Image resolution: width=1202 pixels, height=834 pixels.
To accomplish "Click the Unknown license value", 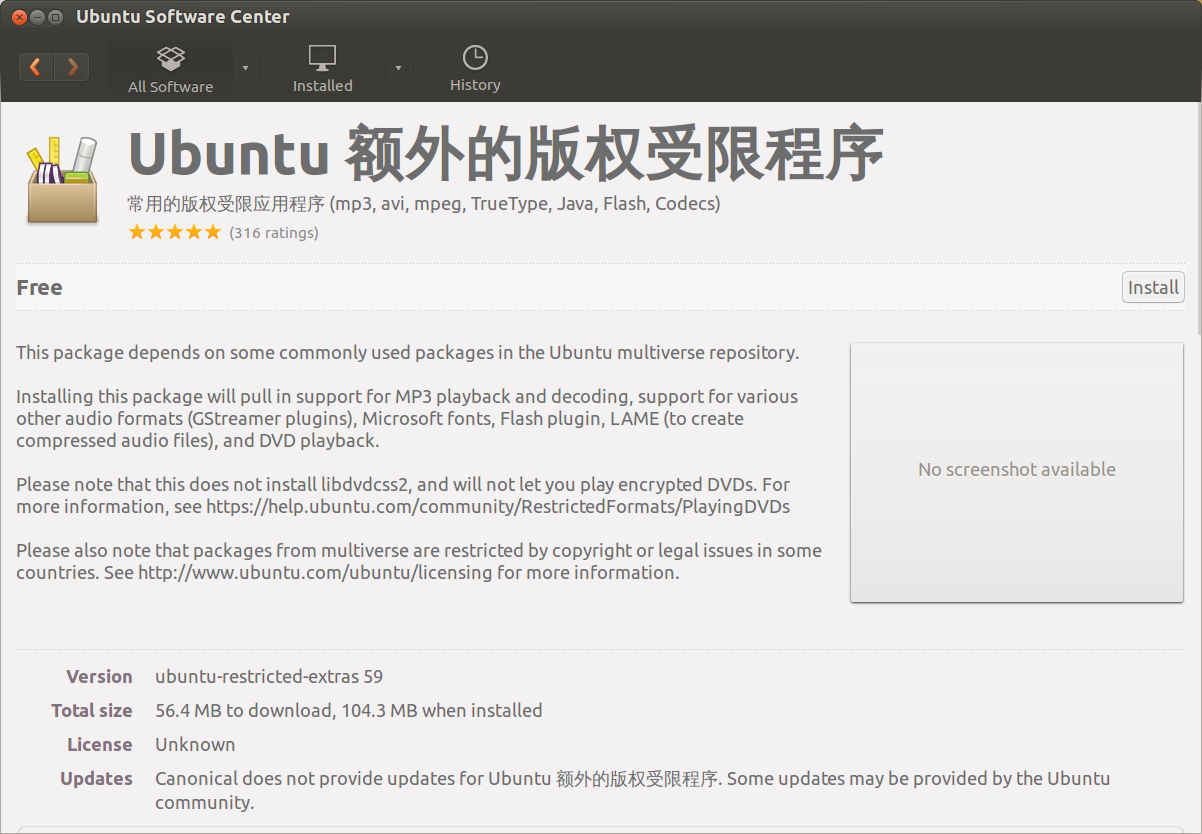I will pyautogui.click(x=195, y=744).
